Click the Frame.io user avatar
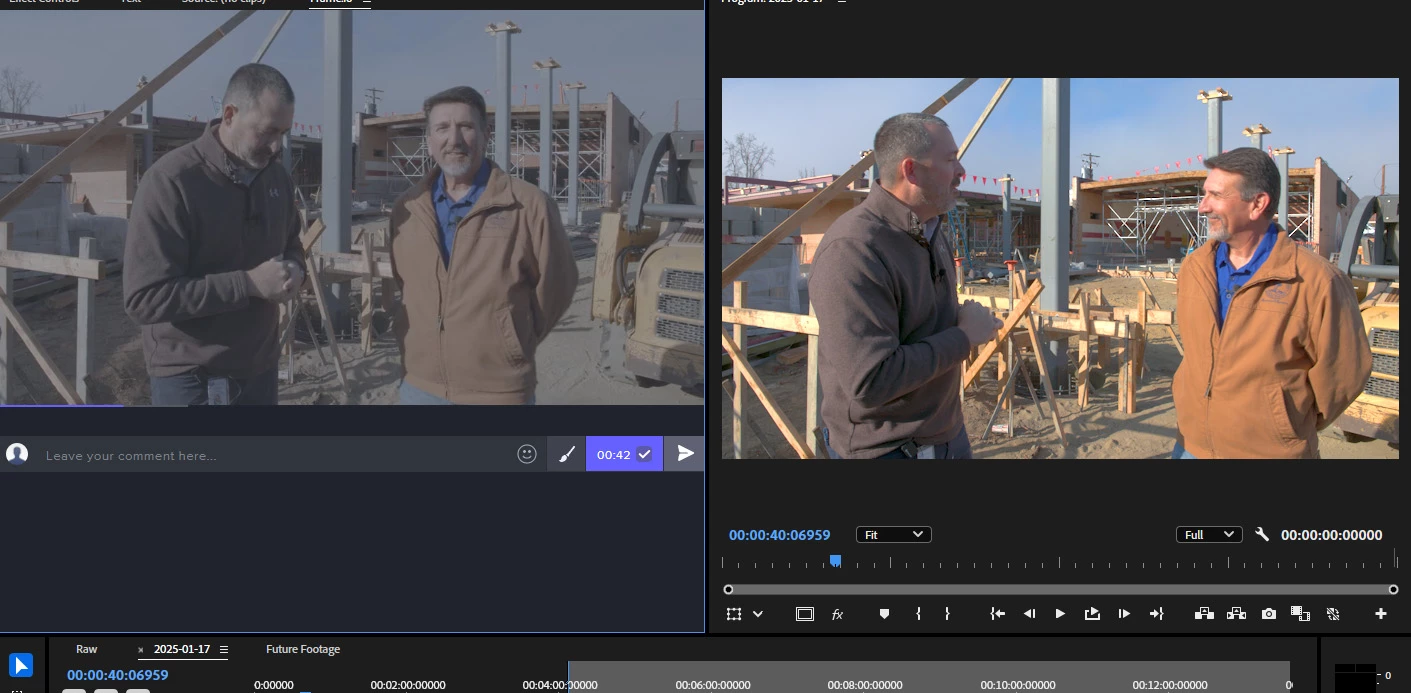Screen dimensions: 1411x693 pos(17,454)
